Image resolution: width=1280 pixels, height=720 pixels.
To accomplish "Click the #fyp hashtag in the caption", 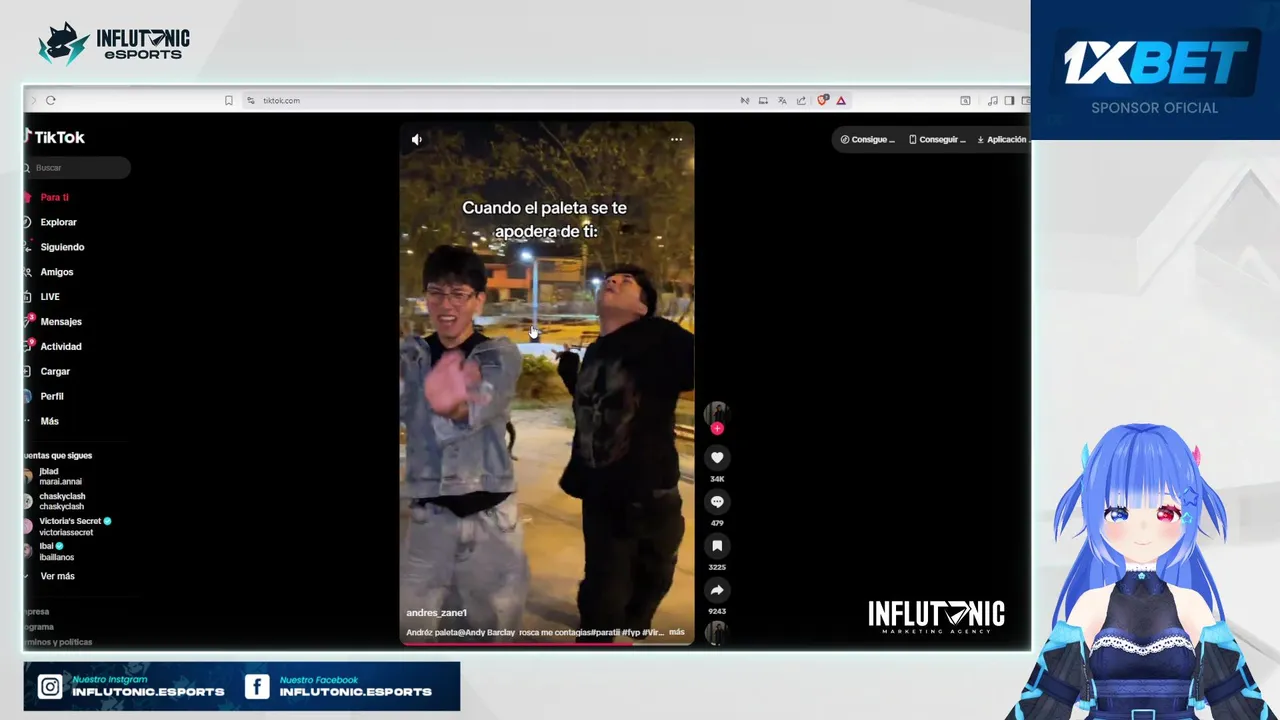I will pos(630,632).
